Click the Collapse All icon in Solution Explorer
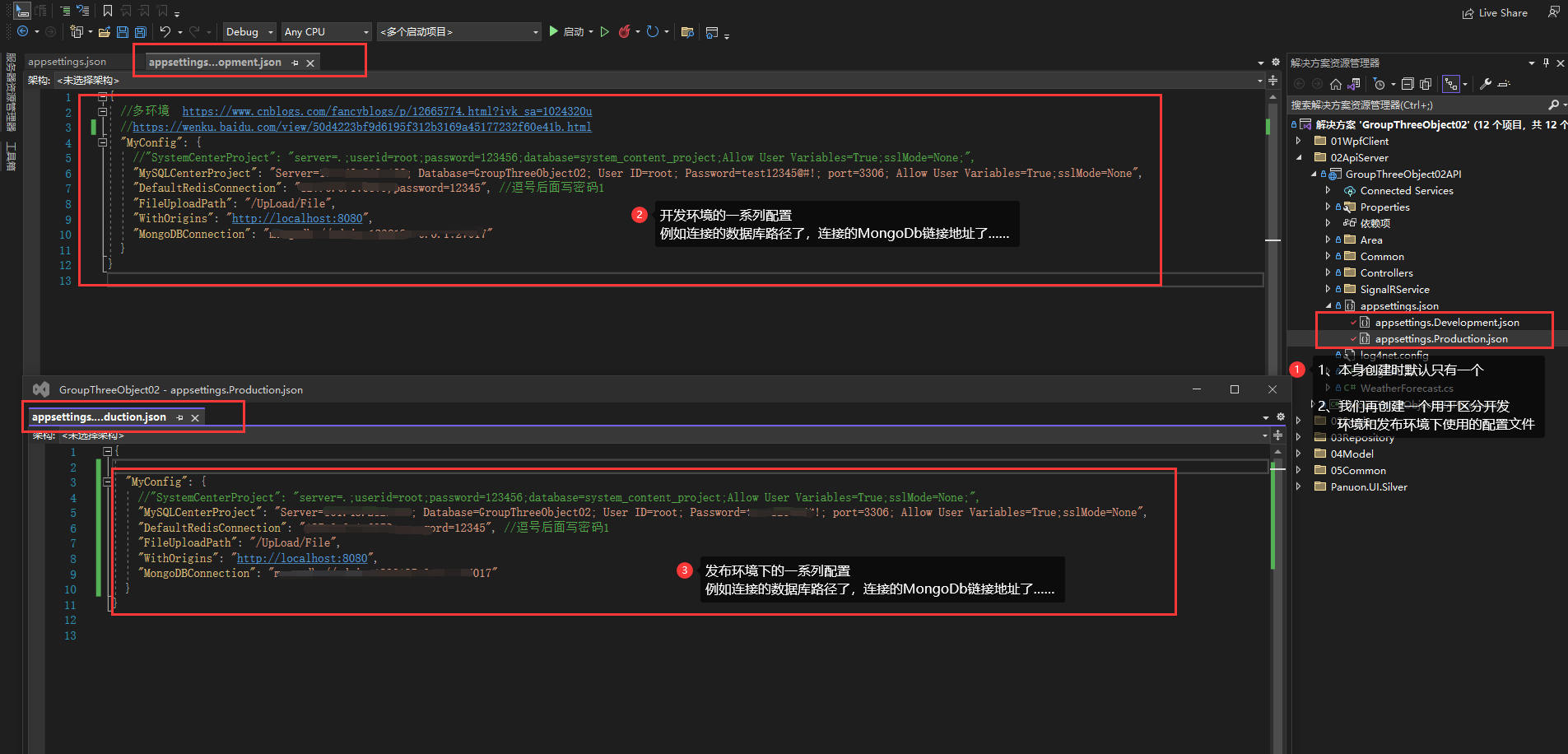This screenshot has height=754, width=1568. coord(1407,83)
